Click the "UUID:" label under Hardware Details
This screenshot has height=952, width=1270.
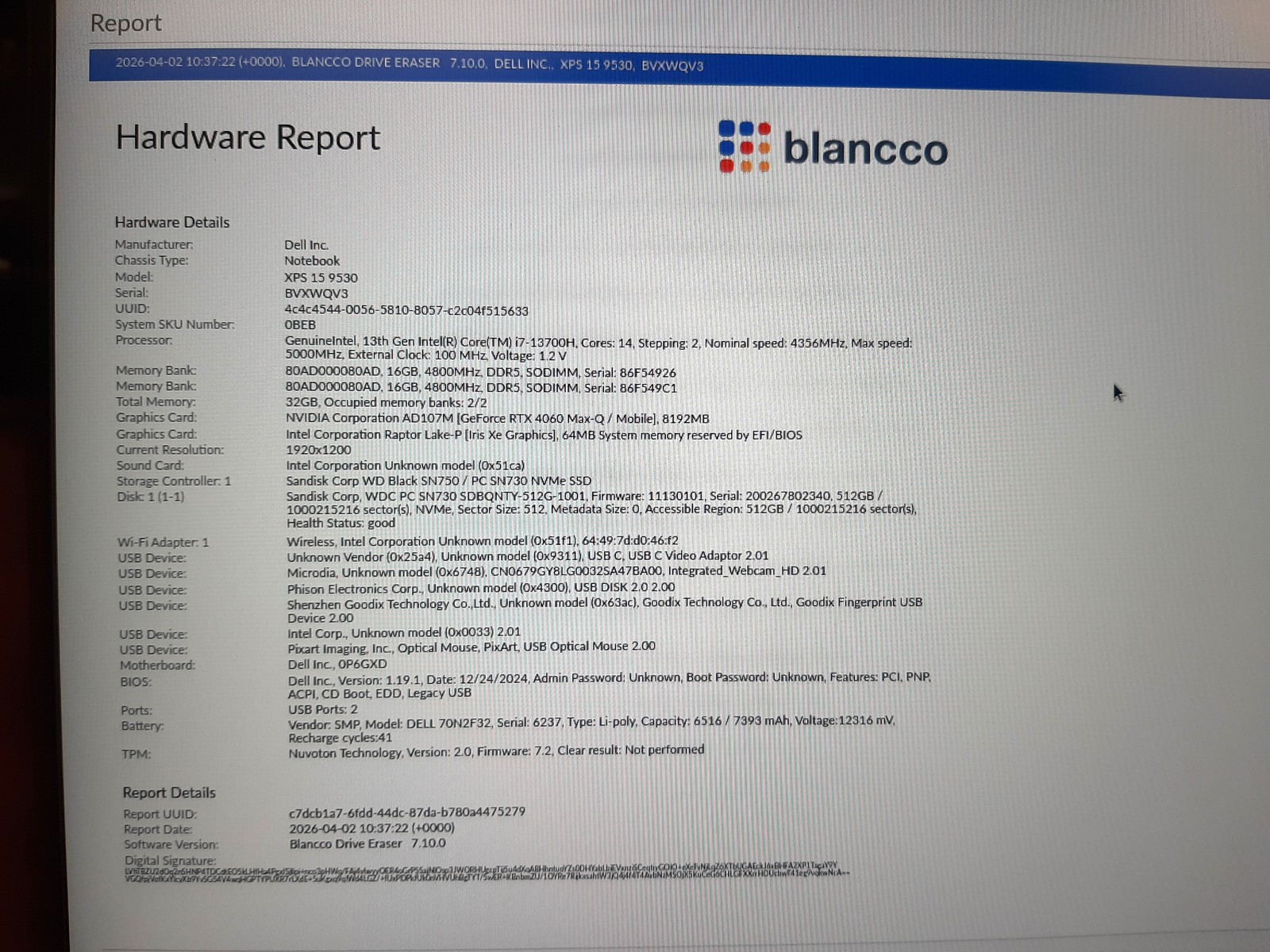[133, 309]
